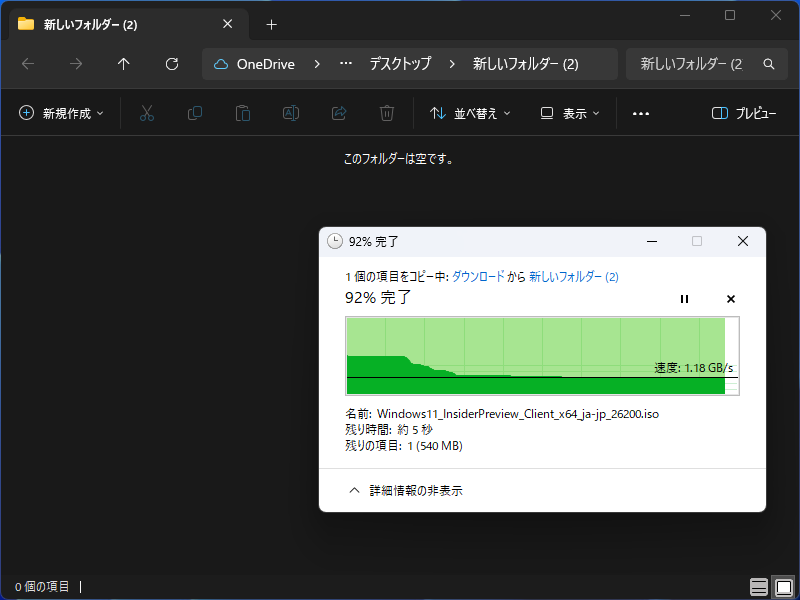Click the Copy icon in the toolbar

coord(195,113)
